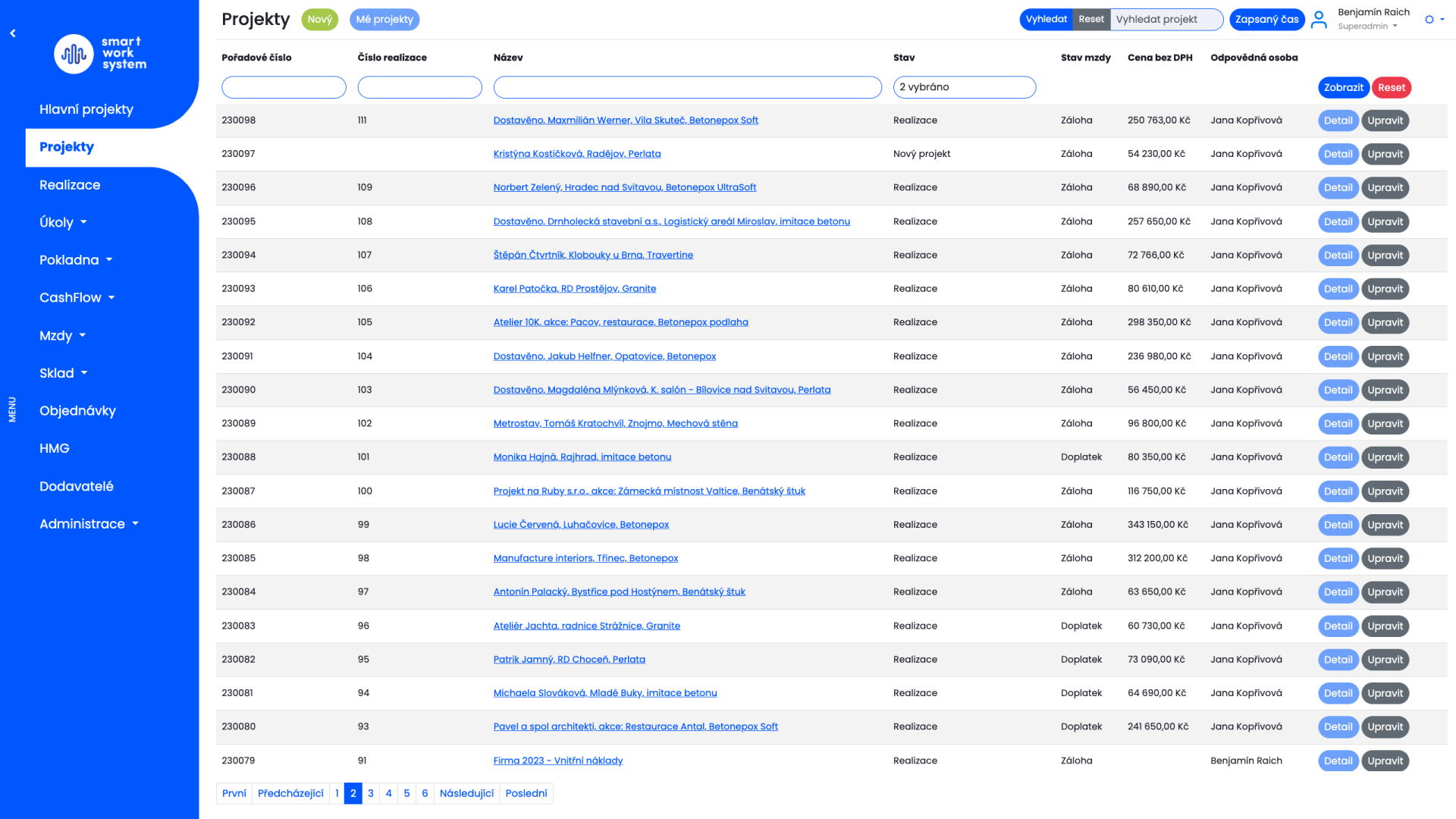
Task: Expand the Administrace sidebar menu
Action: (x=89, y=524)
